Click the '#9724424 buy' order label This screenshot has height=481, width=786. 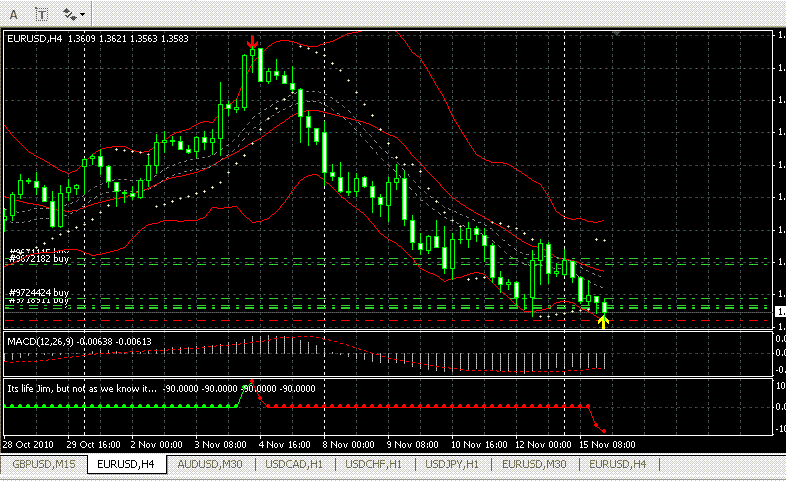(x=39, y=293)
